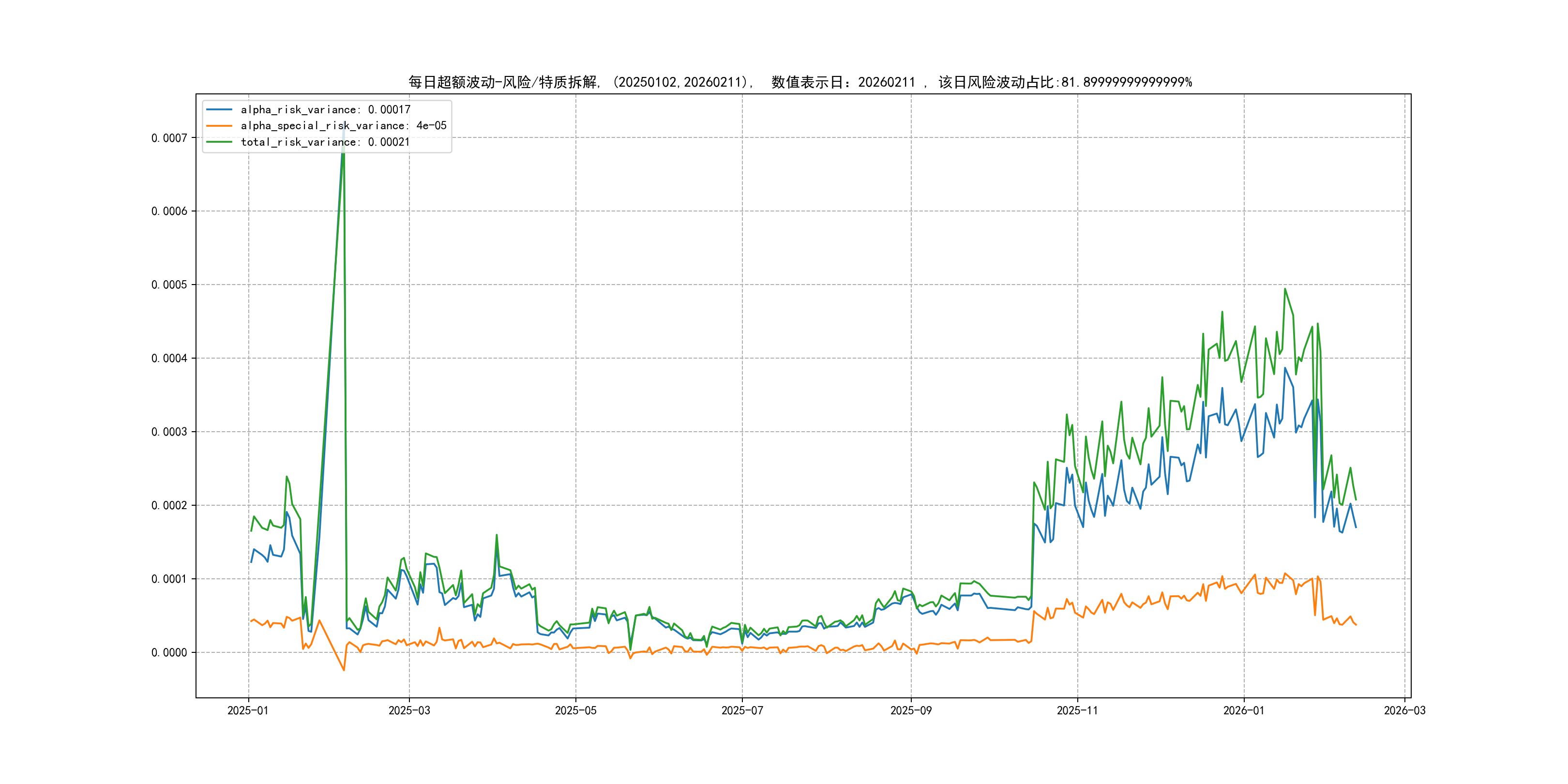The width and height of the screenshot is (1568, 784).
Task: Click the total_risk_variance: 0.00021 legend label
Action: [x=325, y=142]
